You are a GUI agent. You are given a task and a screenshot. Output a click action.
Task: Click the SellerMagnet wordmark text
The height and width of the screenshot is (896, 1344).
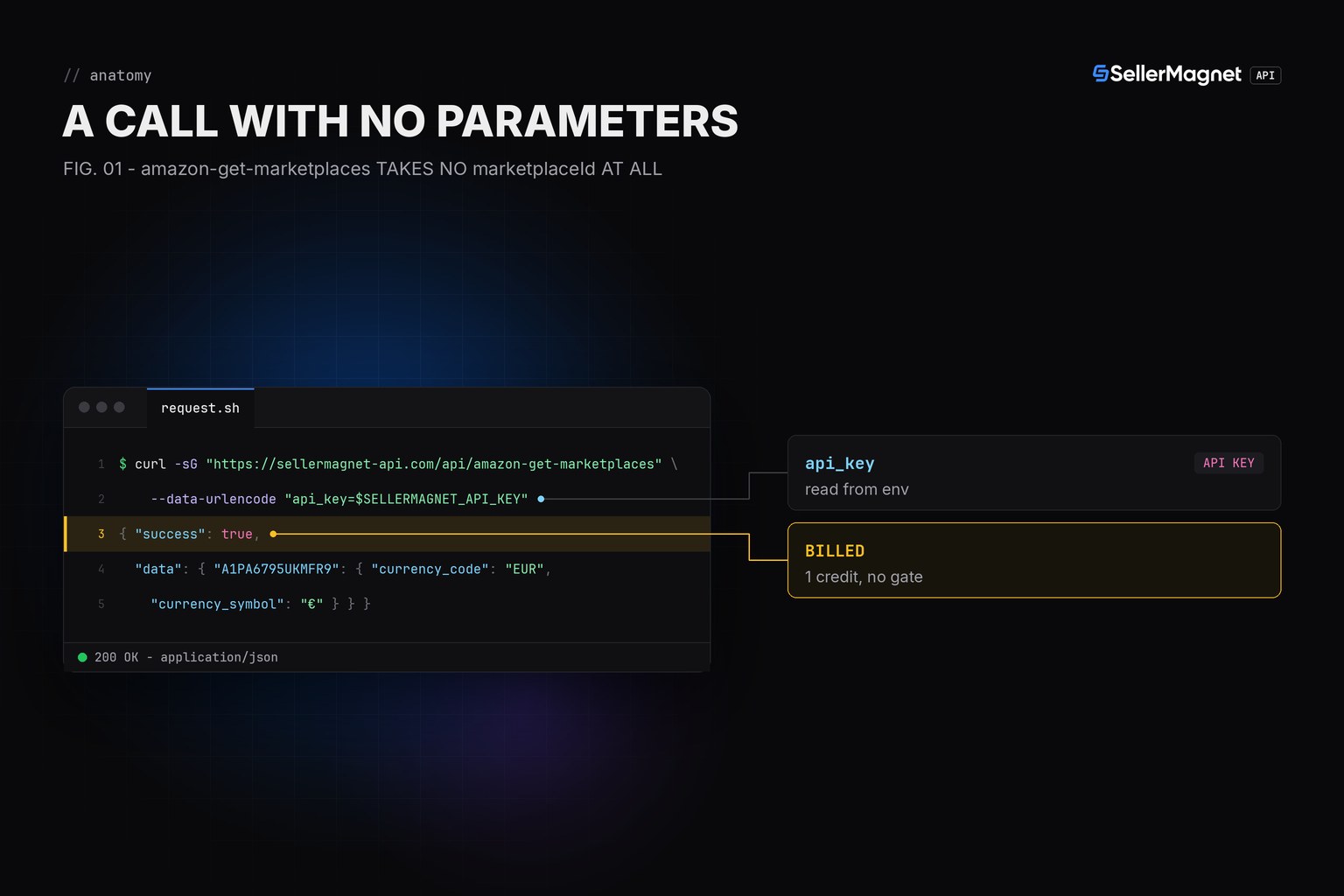point(1175,74)
